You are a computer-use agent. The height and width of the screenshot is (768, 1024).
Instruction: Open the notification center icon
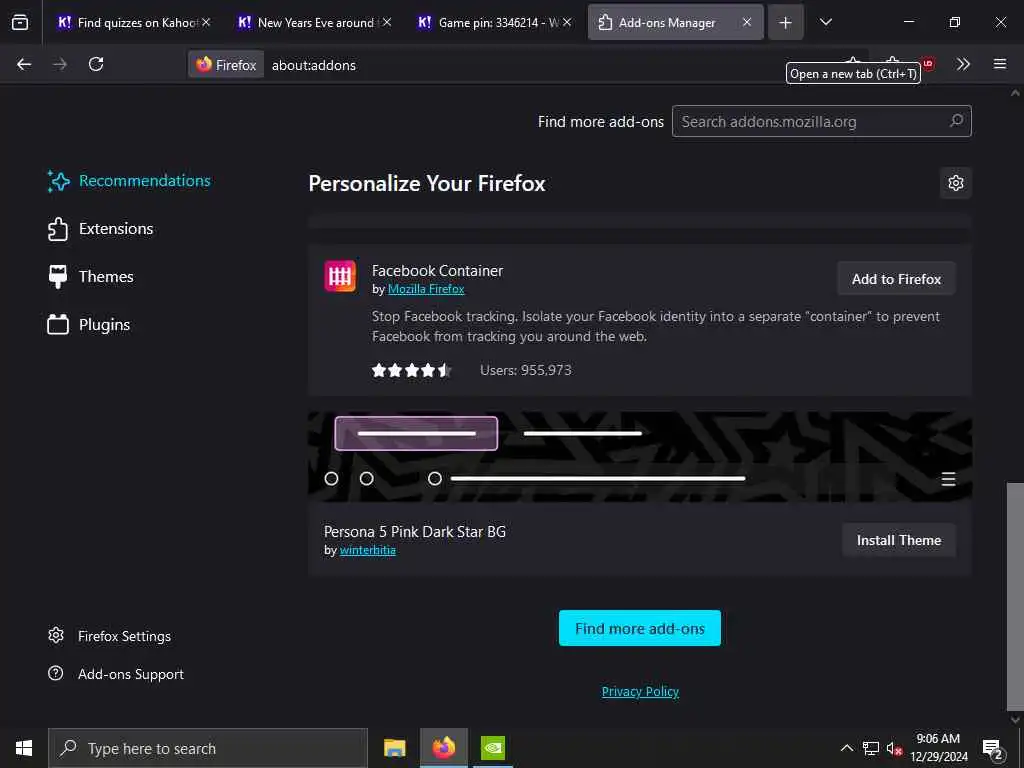click(993, 749)
